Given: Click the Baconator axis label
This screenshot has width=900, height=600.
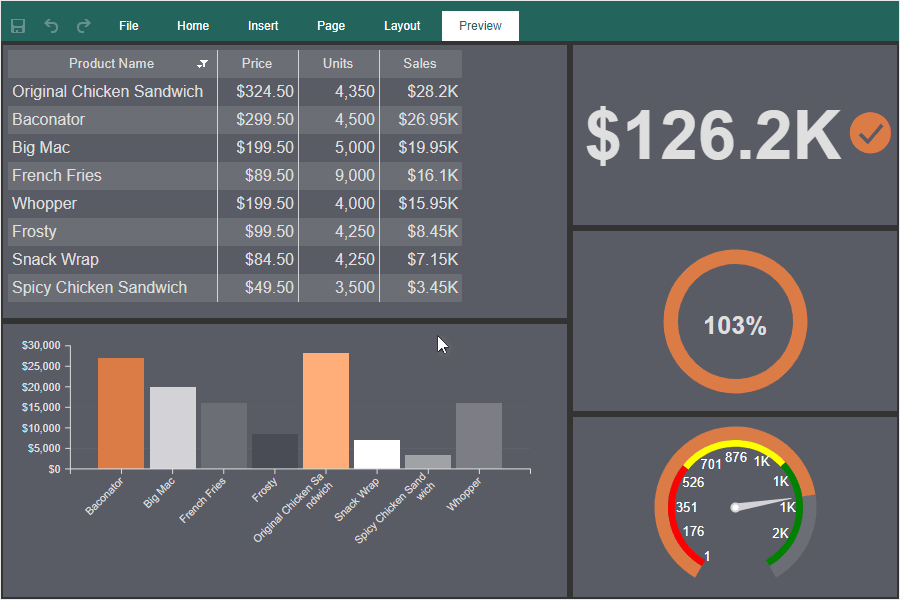Looking at the screenshot, I should point(104,497).
